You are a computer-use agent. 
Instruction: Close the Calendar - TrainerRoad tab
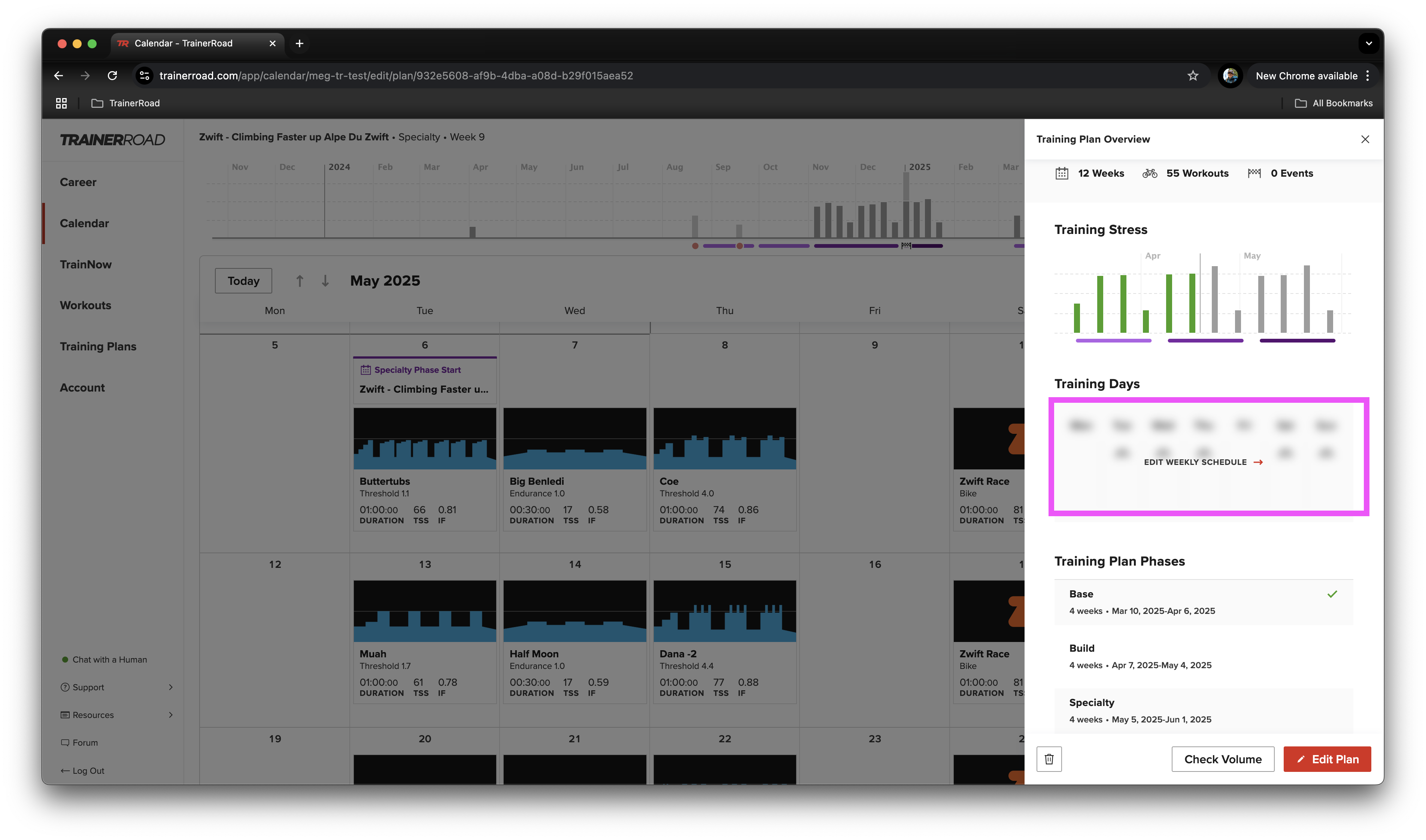pyautogui.click(x=272, y=43)
